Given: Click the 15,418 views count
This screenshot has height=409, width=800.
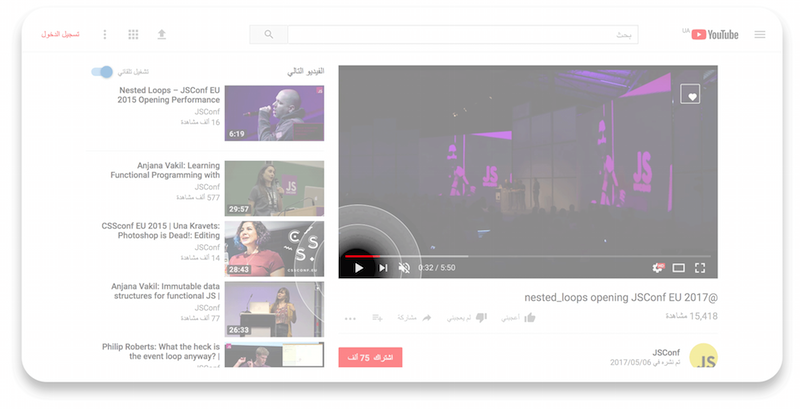Looking at the screenshot, I should click(x=691, y=316).
